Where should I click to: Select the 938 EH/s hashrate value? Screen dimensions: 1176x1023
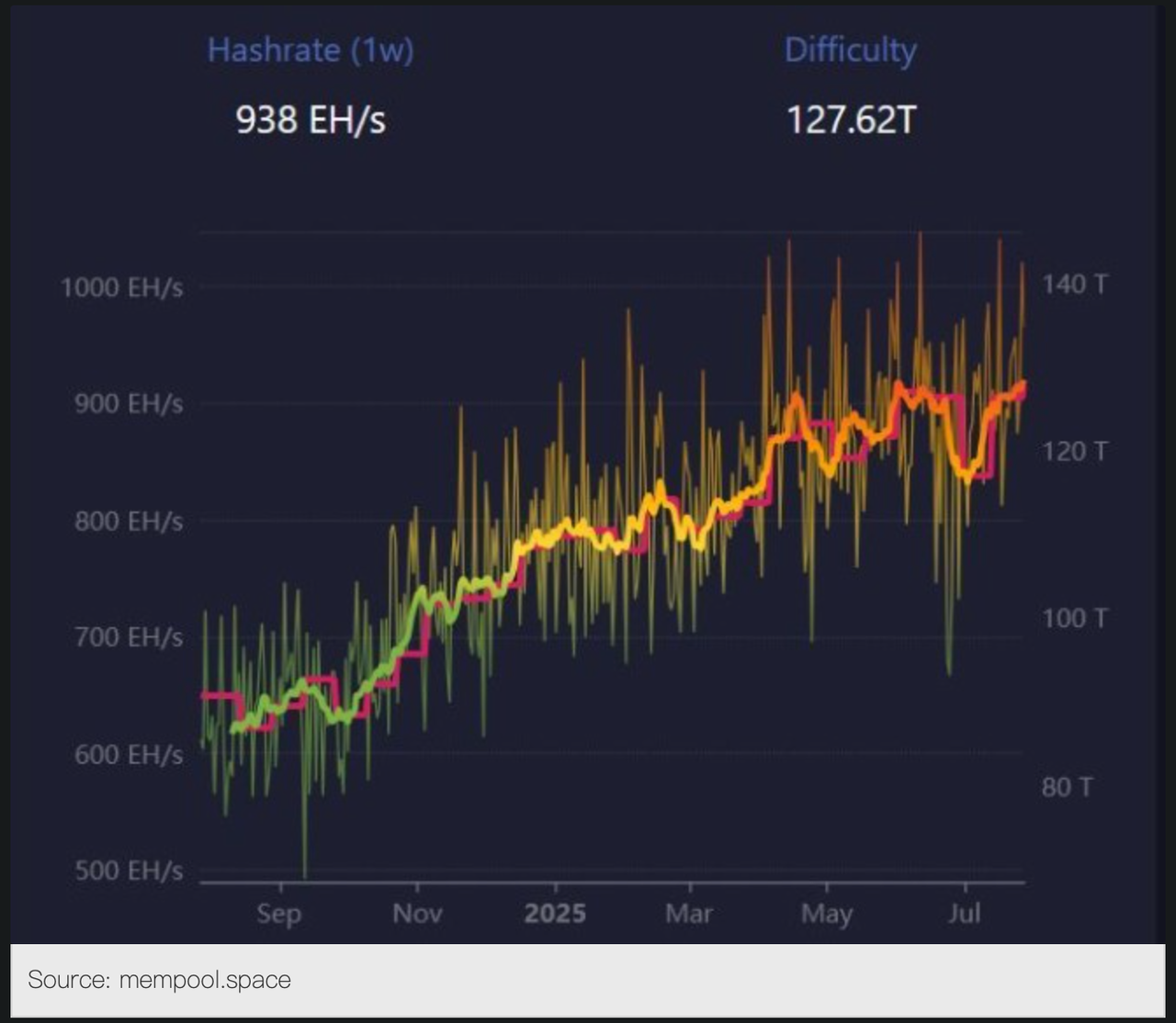pyautogui.click(x=310, y=119)
